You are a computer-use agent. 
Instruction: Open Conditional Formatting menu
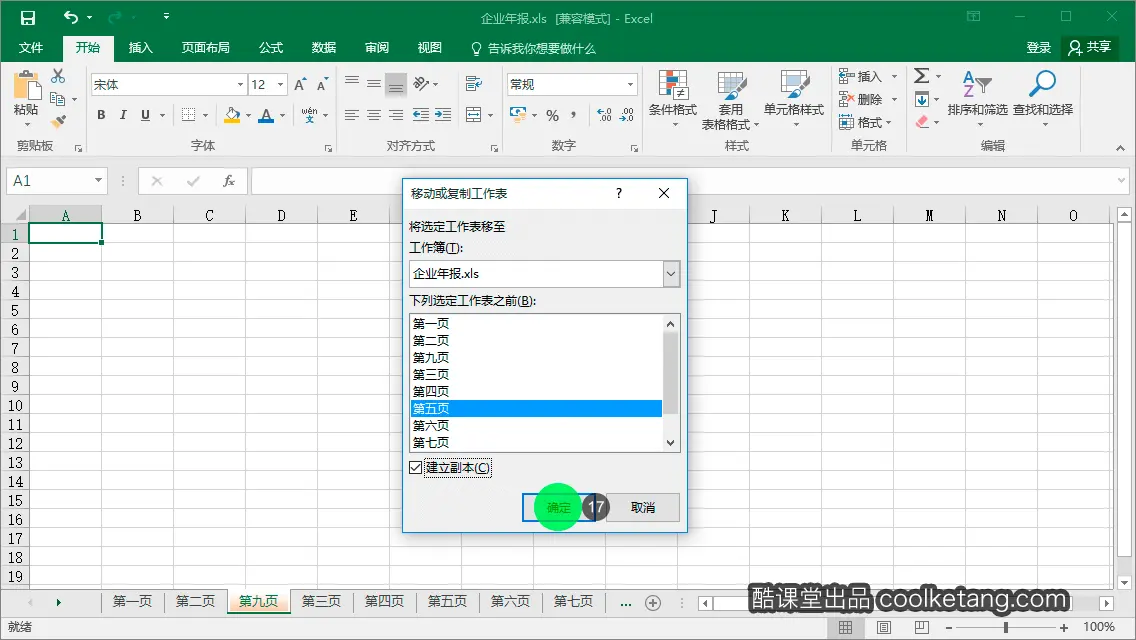pyautogui.click(x=672, y=99)
